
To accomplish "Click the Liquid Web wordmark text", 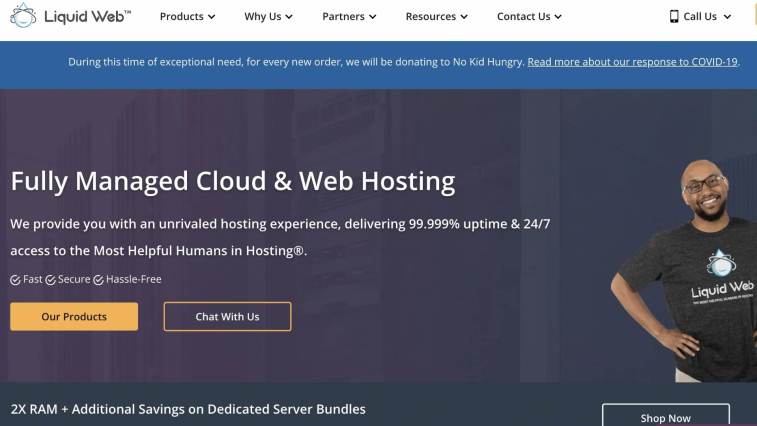I will point(87,16).
